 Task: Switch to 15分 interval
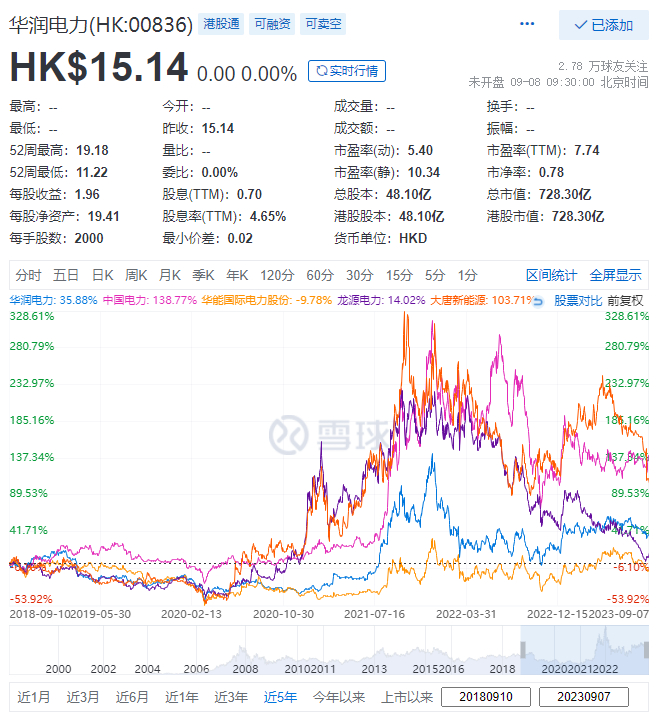click(399, 275)
